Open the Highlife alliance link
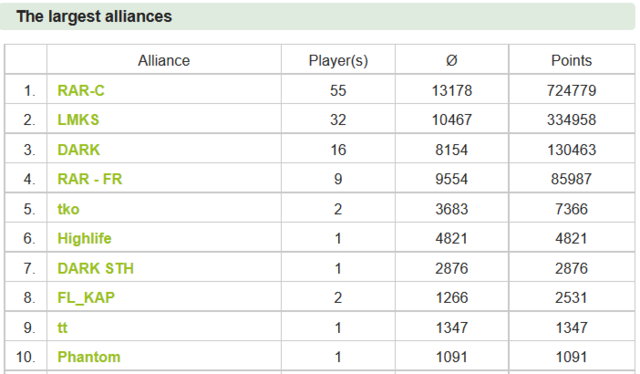640x374 pixels. click(x=84, y=238)
